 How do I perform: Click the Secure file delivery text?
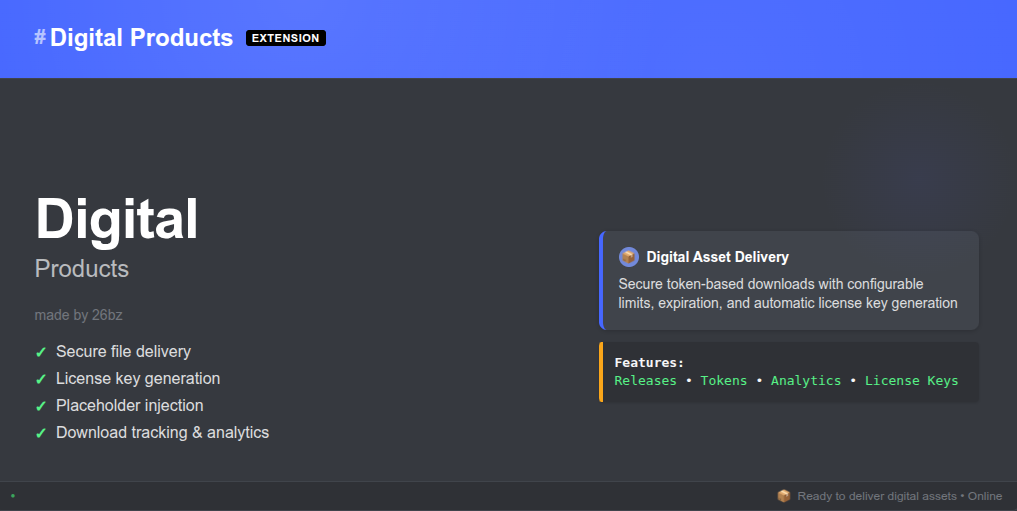point(123,351)
